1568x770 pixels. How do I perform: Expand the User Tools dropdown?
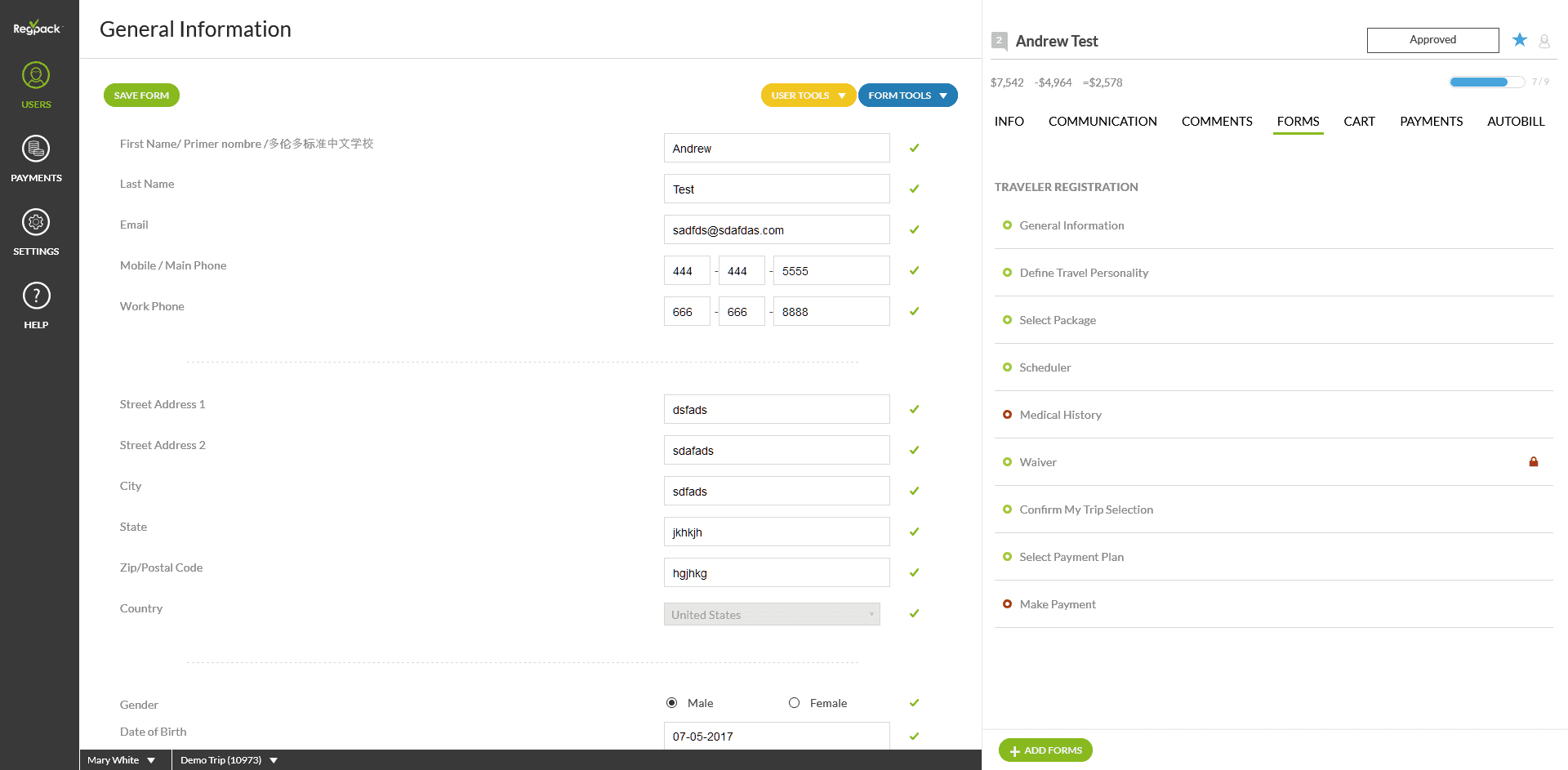pyautogui.click(x=808, y=96)
